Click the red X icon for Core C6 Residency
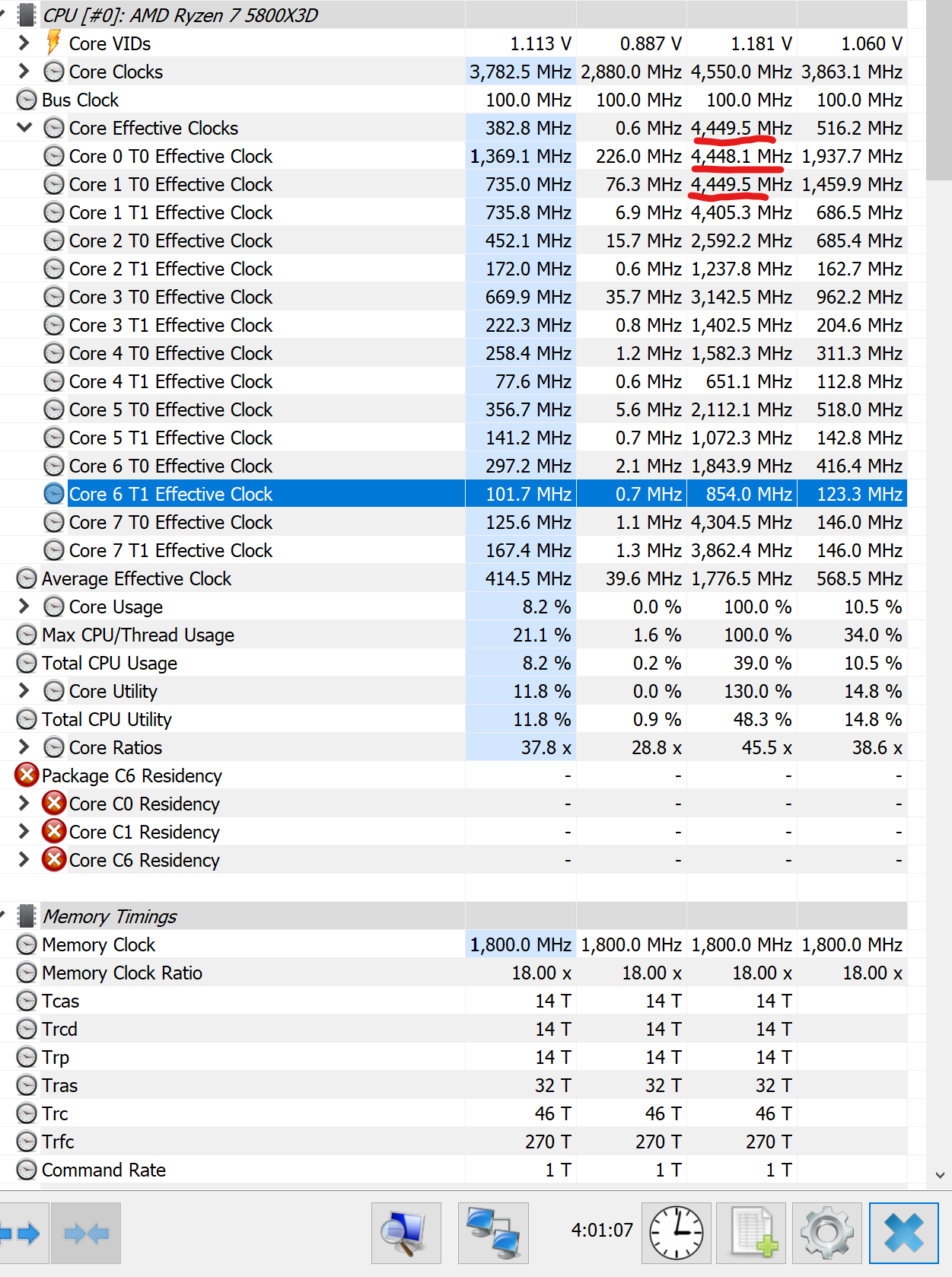The width and height of the screenshot is (952, 1277). pyautogui.click(x=54, y=860)
